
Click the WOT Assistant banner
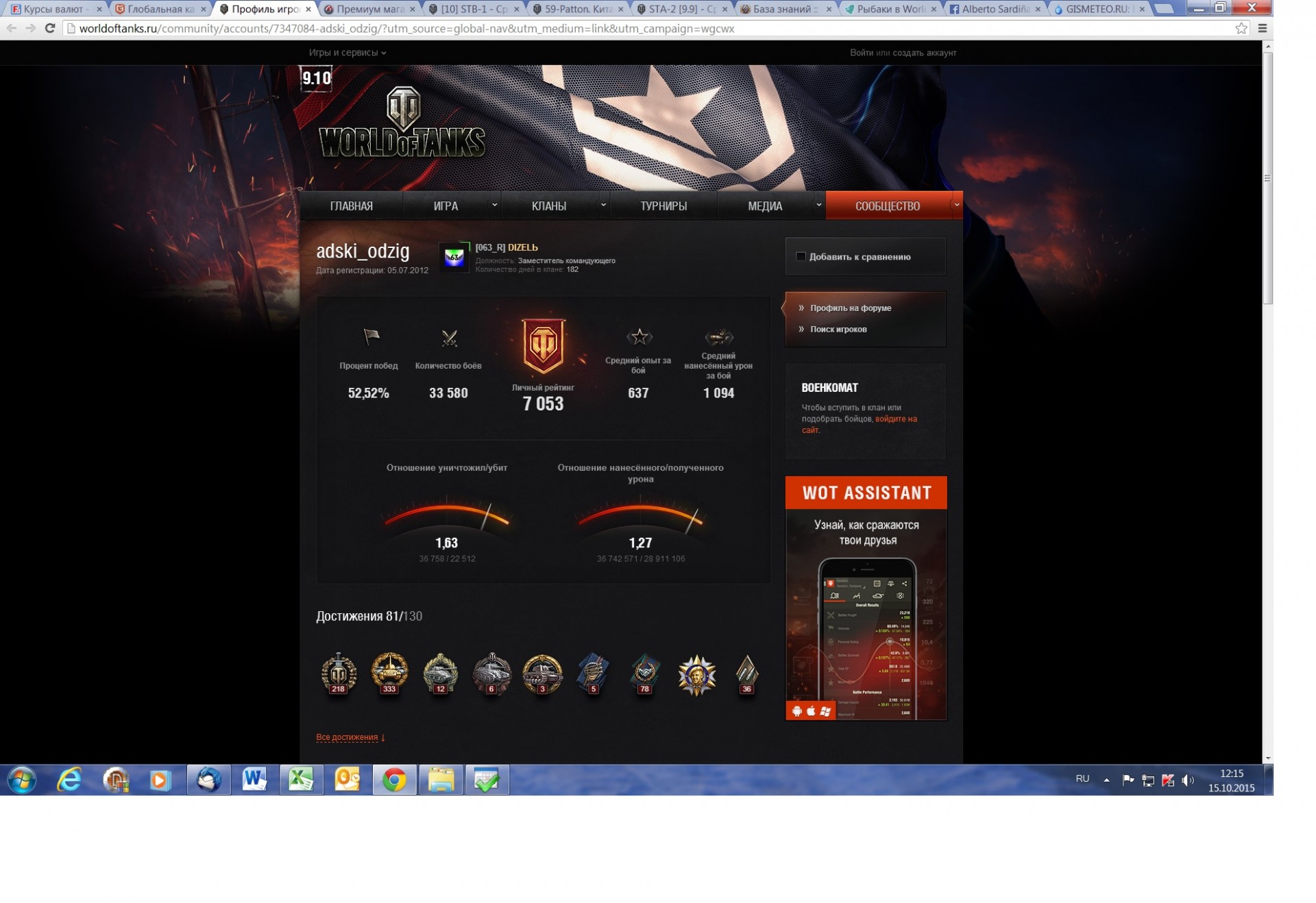pyautogui.click(x=866, y=597)
